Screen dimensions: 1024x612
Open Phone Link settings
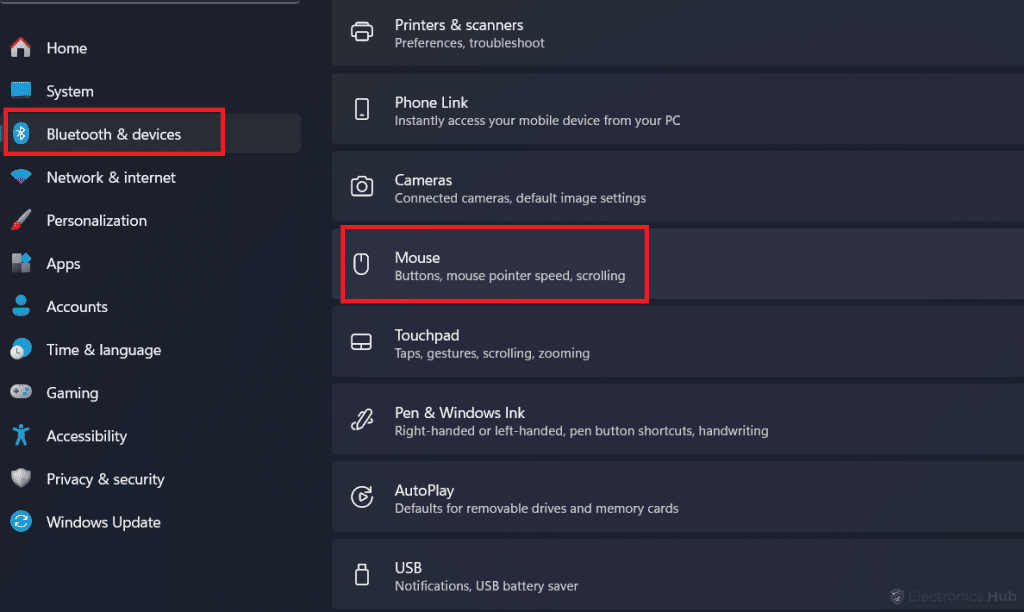[x=431, y=110]
